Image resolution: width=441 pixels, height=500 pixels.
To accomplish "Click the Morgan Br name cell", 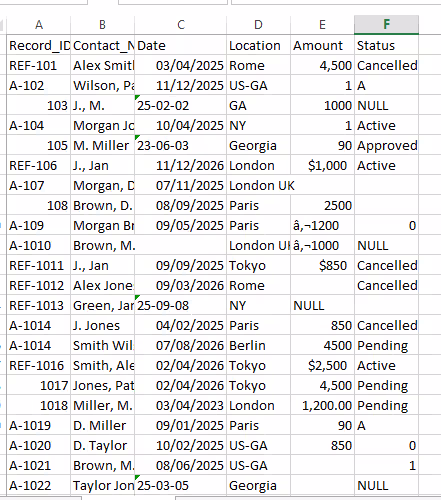I will 102,225.
